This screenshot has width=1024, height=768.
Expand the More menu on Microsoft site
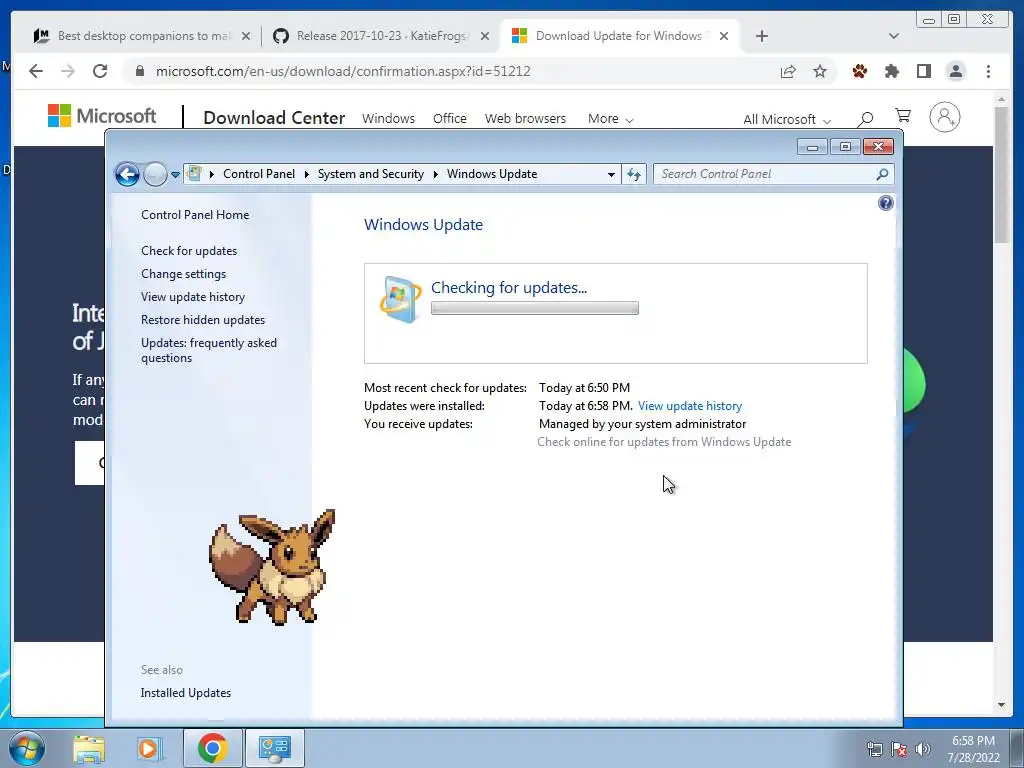610,119
